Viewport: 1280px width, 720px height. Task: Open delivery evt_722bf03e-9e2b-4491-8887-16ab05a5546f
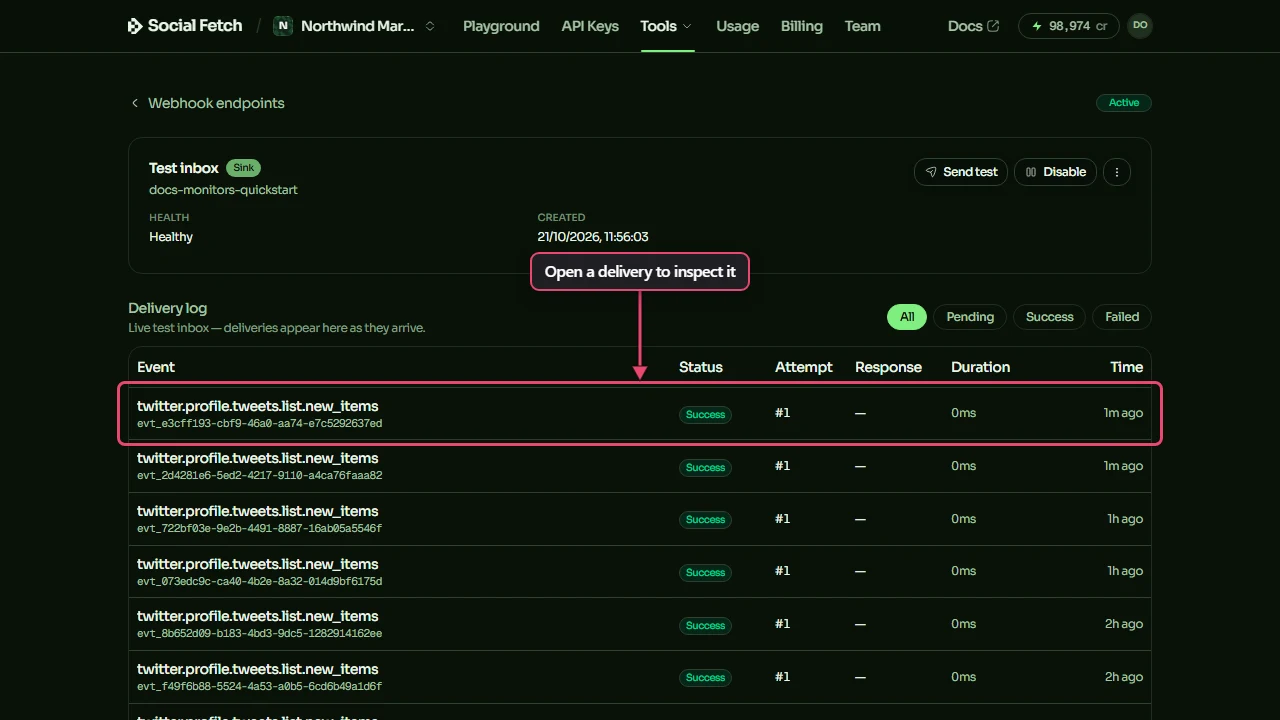[x=640, y=519]
